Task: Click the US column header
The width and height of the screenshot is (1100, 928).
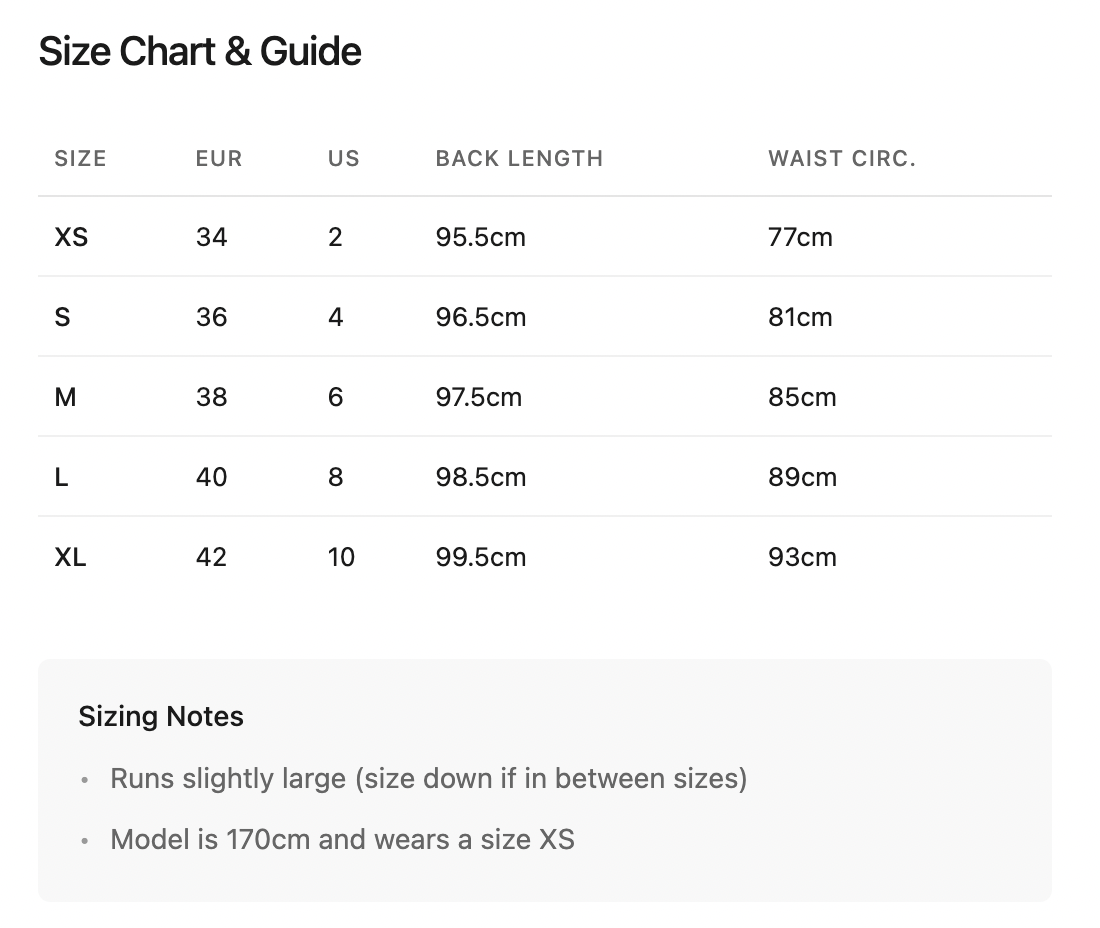Action: coord(343,158)
